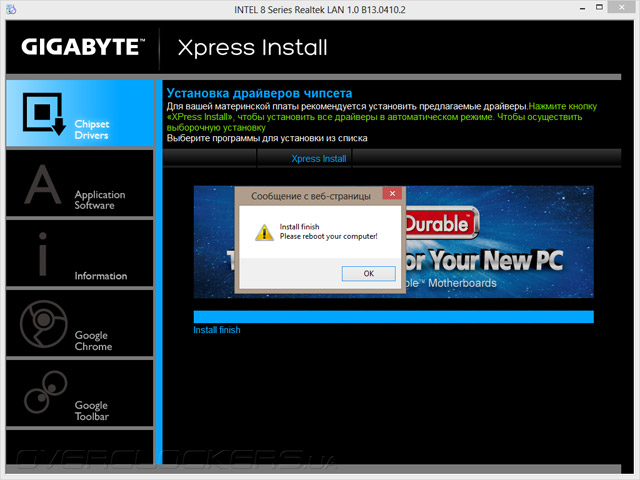The width and height of the screenshot is (640, 480).
Task: Click the Google Toolbar circles icon
Action: [45, 392]
